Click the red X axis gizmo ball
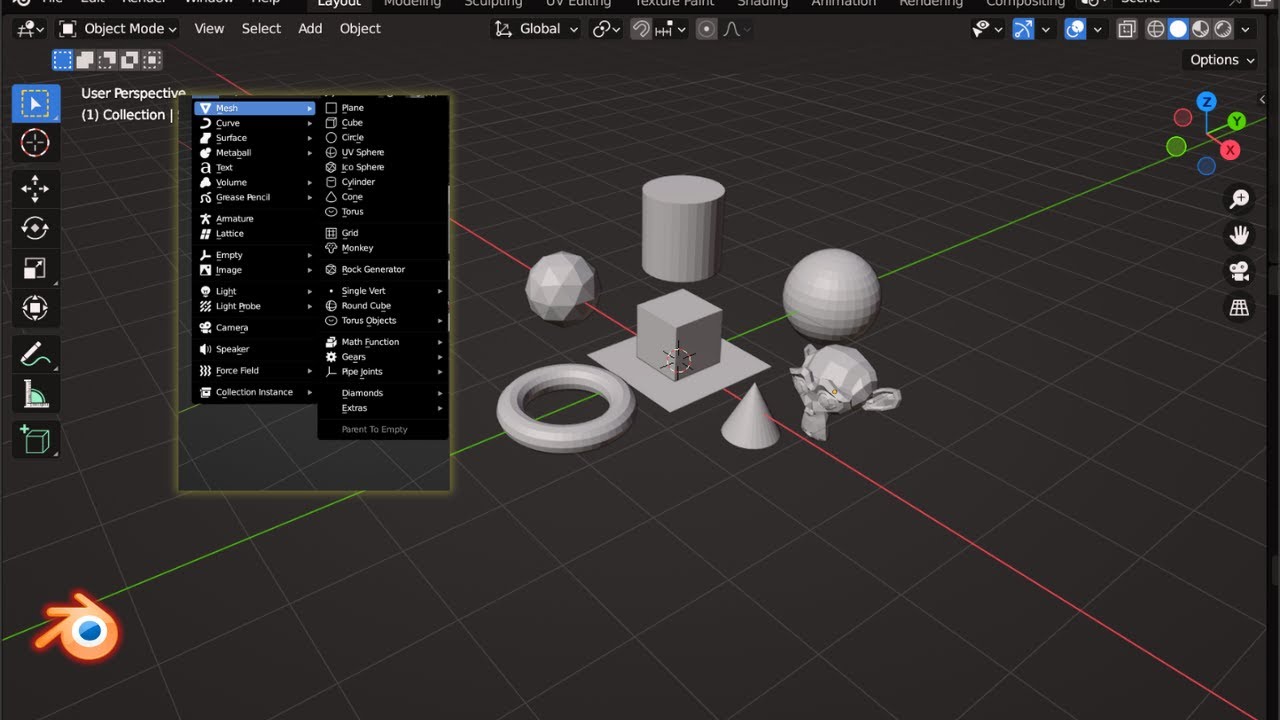The height and width of the screenshot is (720, 1280). pyautogui.click(x=1230, y=150)
